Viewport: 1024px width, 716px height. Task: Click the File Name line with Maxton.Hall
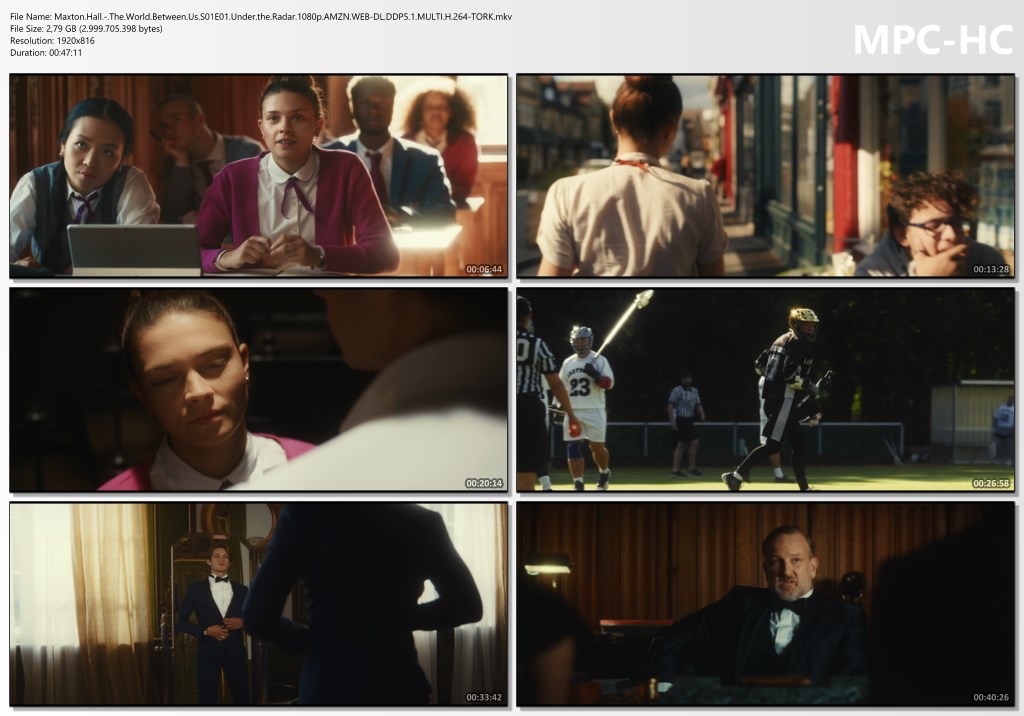(260, 17)
